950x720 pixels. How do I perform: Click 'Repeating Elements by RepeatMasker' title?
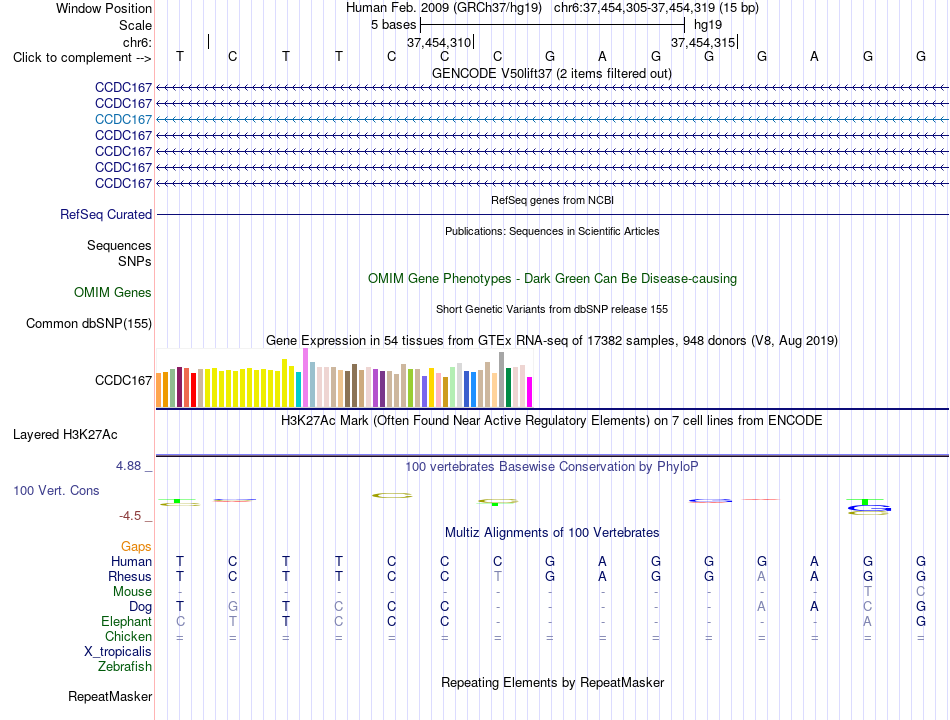click(553, 682)
